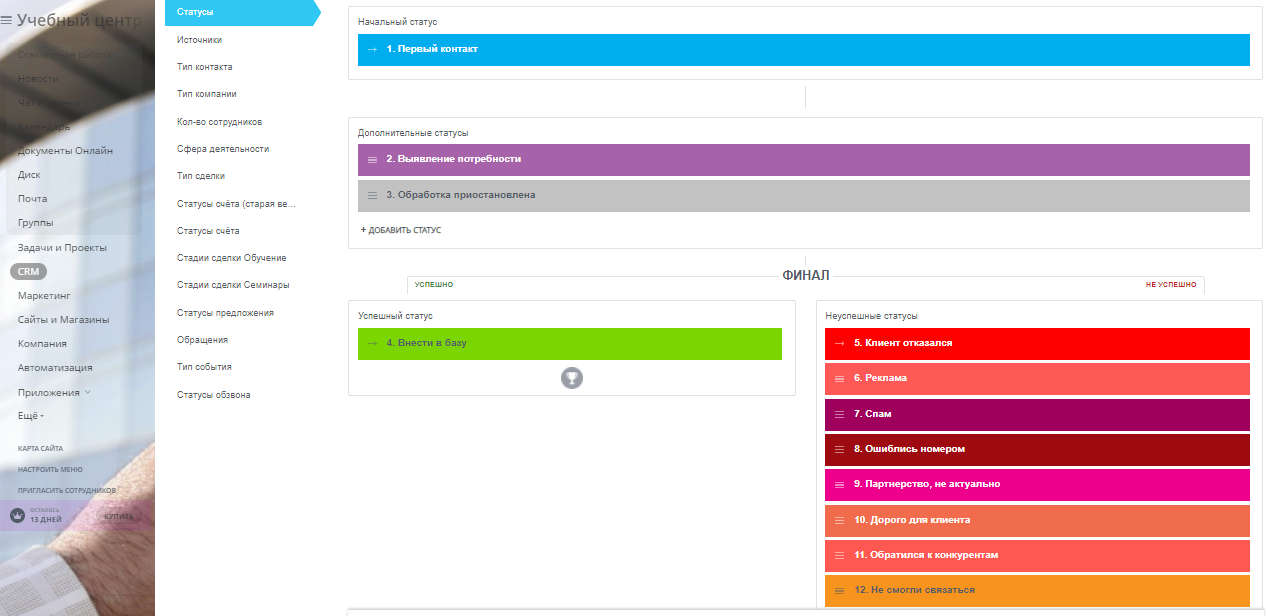The image size is (1266, 616).
Task: Click the drag handle on Реклама status
Action: (840, 379)
